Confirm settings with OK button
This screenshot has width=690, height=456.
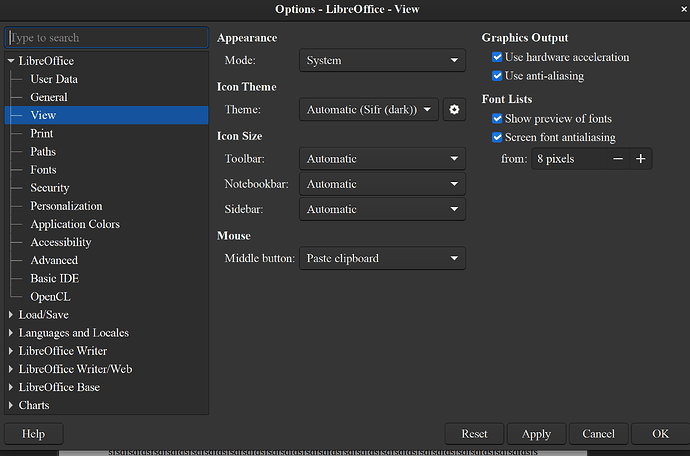point(661,434)
